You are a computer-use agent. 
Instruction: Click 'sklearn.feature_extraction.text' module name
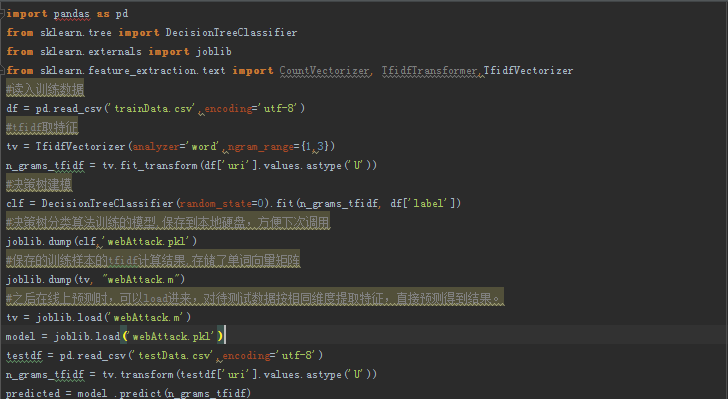point(132,71)
